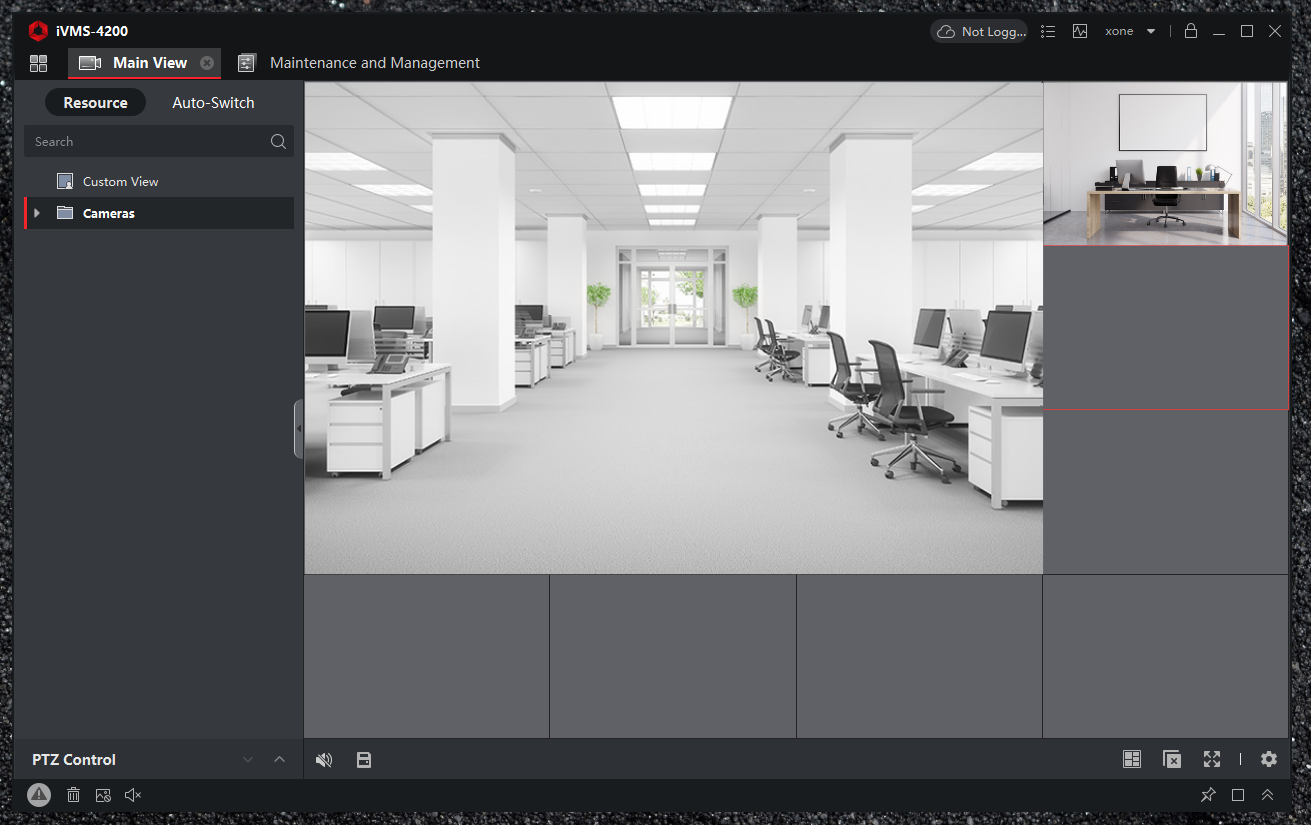Maximize the alarm panel square icon
The height and width of the screenshot is (825, 1311).
coord(1238,795)
